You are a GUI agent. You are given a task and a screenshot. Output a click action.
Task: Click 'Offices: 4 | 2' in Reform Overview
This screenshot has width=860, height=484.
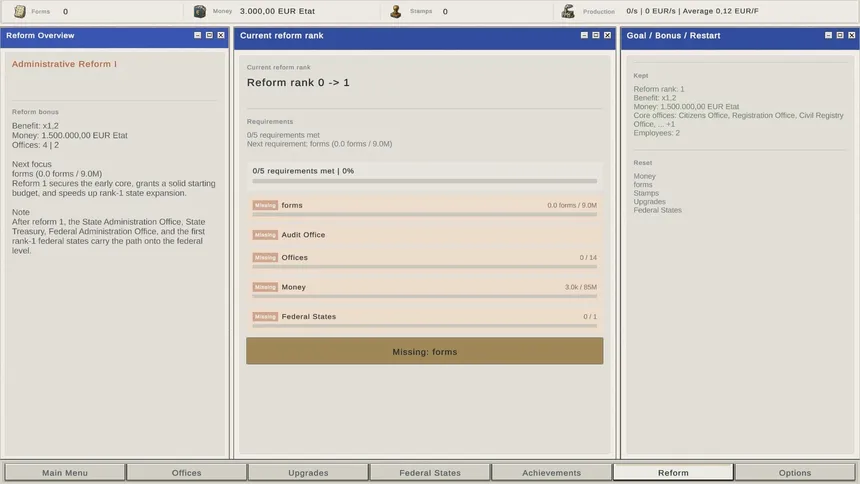coord(35,145)
